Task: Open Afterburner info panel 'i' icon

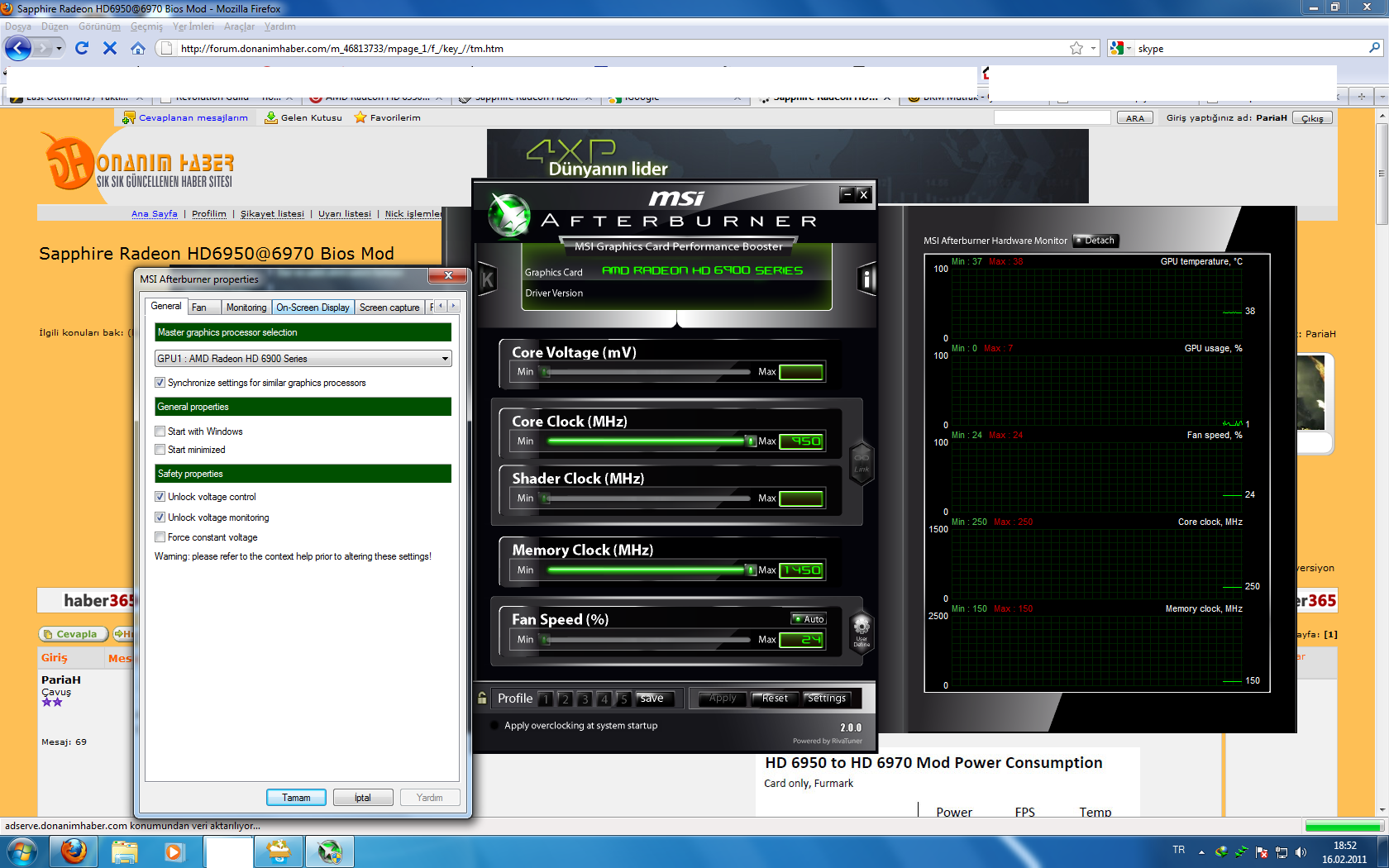Action: [866, 279]
